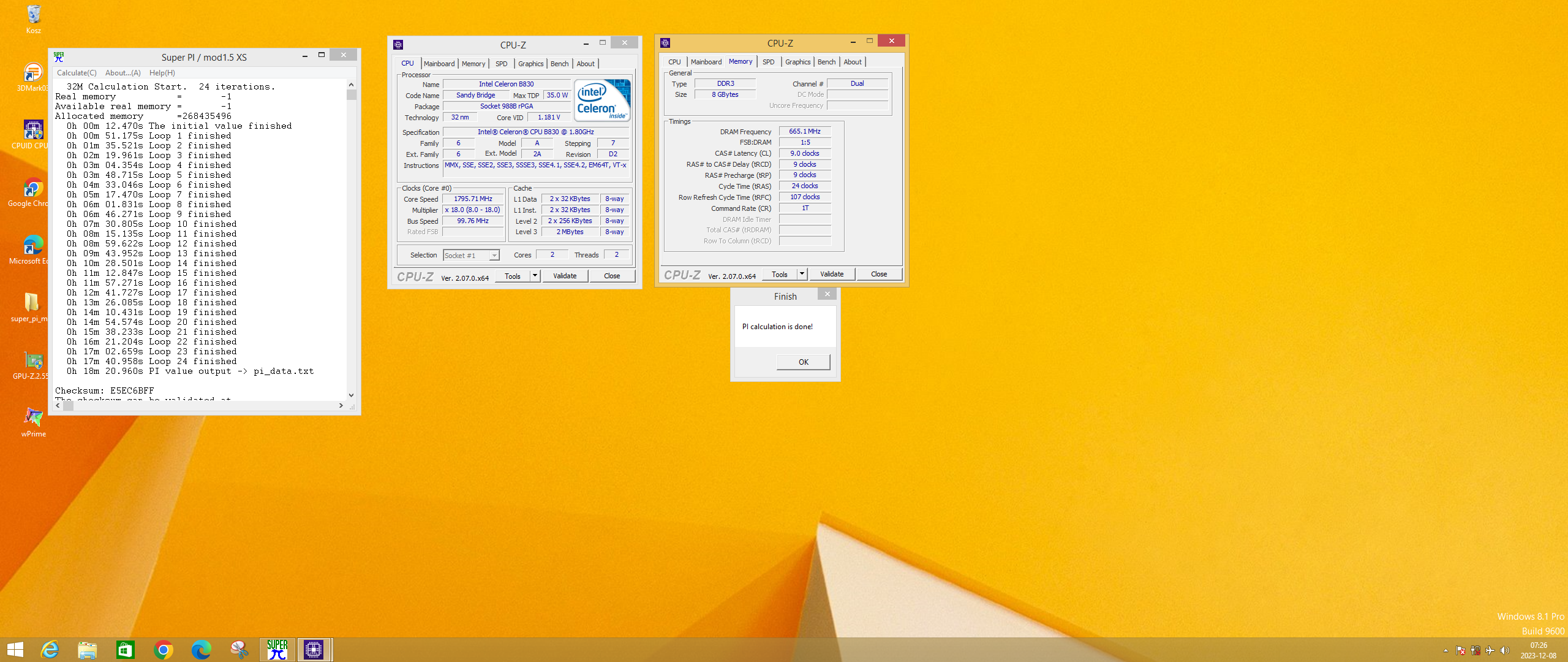
Task: Launch Edge from the taskbar
Action: (x=202, y=650)
